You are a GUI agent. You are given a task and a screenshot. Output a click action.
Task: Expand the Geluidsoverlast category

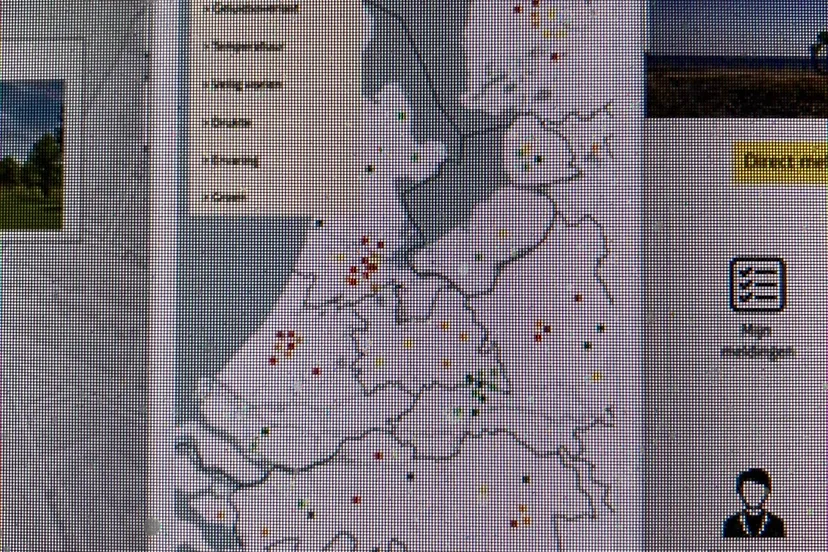click(x=245, y=9)
